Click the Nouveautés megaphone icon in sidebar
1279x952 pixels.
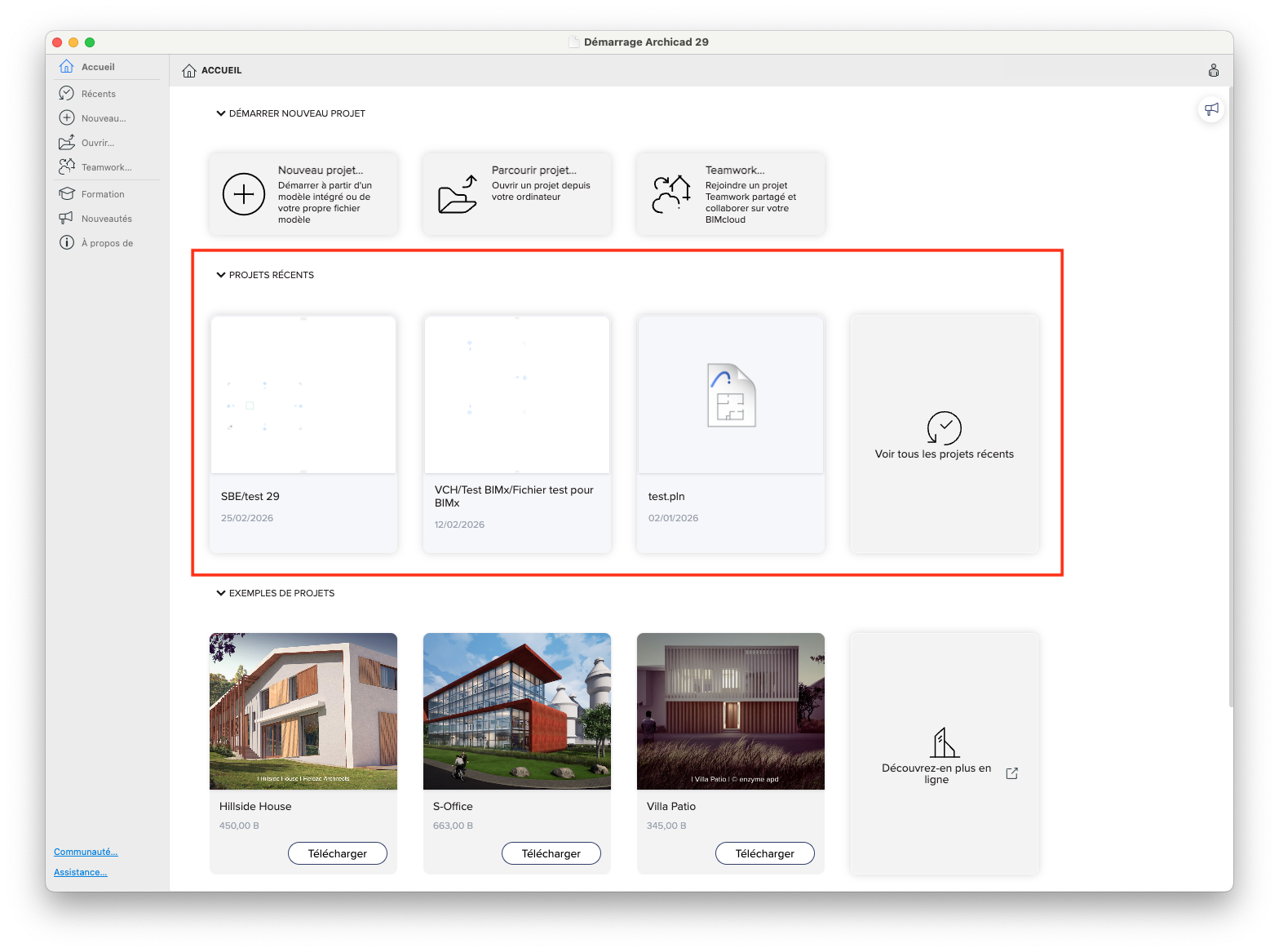tap(66, 218)
